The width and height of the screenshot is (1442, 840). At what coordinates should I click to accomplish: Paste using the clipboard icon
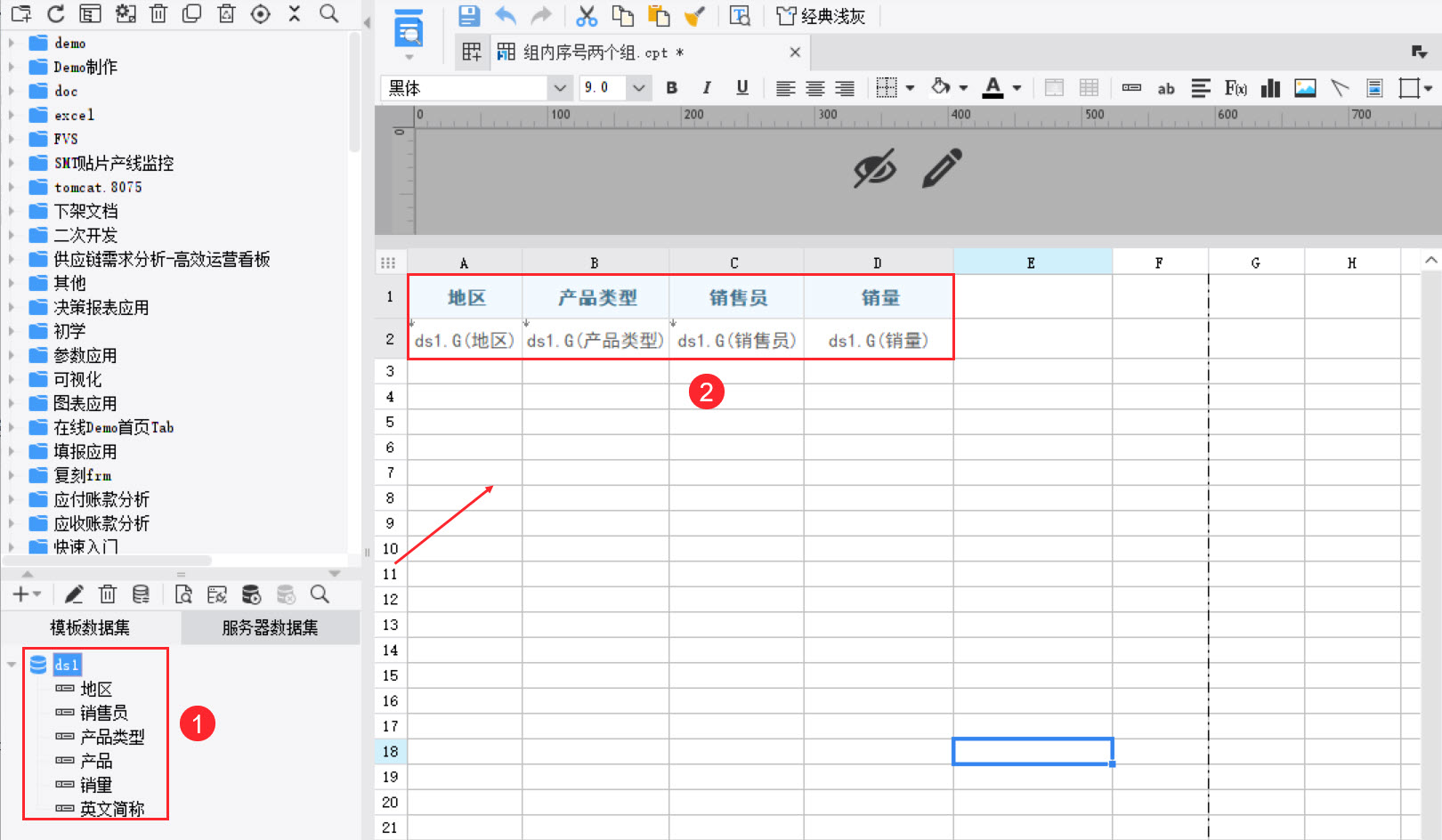point(659,15)
